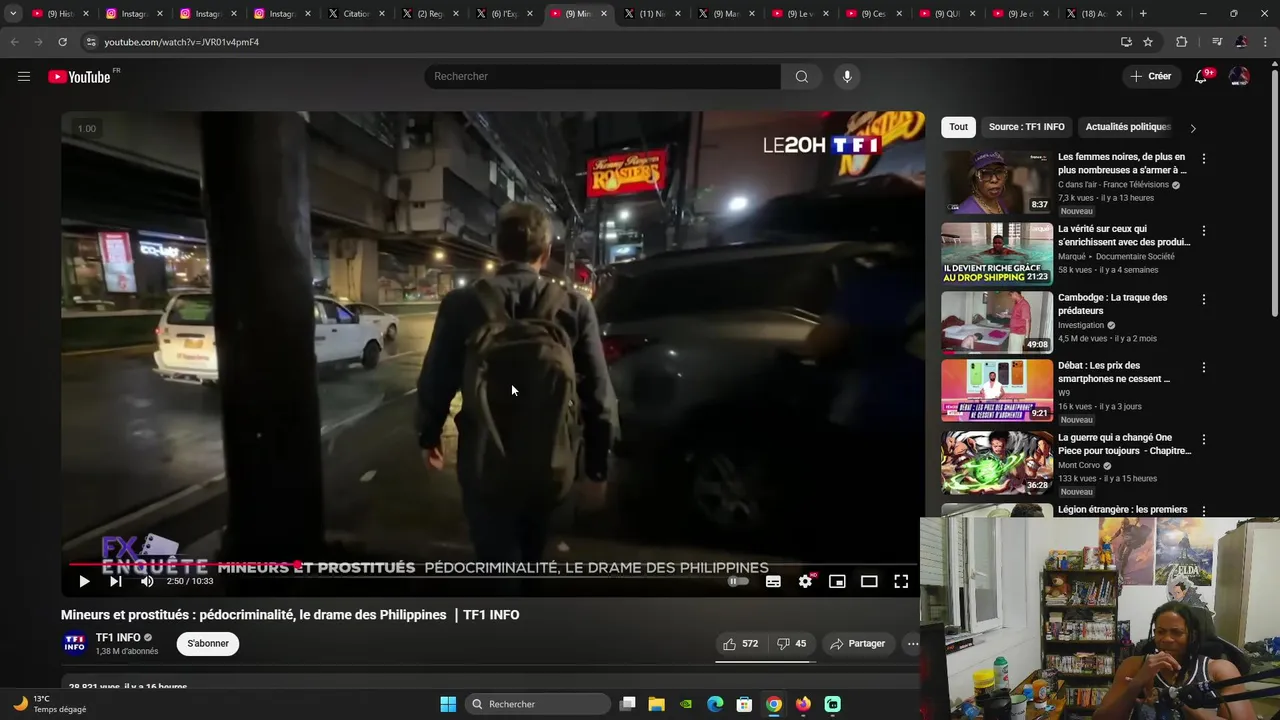Open Débat : Les prix des smartphones title
Image resolution: width=1280 pixels, height=720 pixels.
[1114, 372]
